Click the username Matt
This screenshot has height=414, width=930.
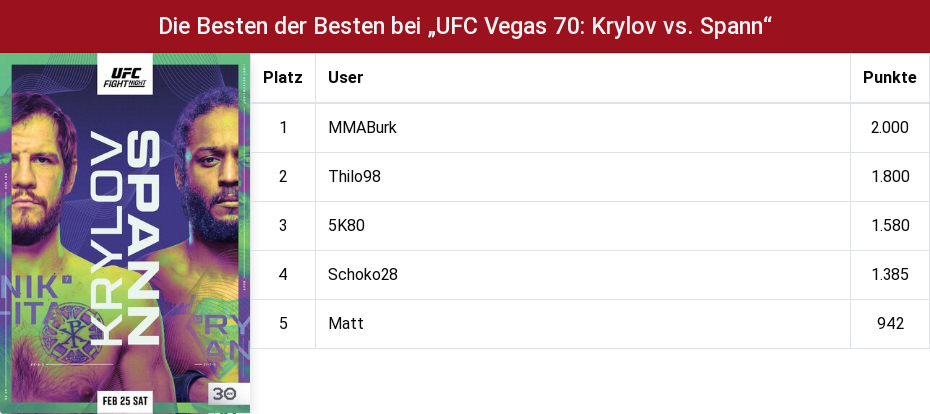click(346, 323)
